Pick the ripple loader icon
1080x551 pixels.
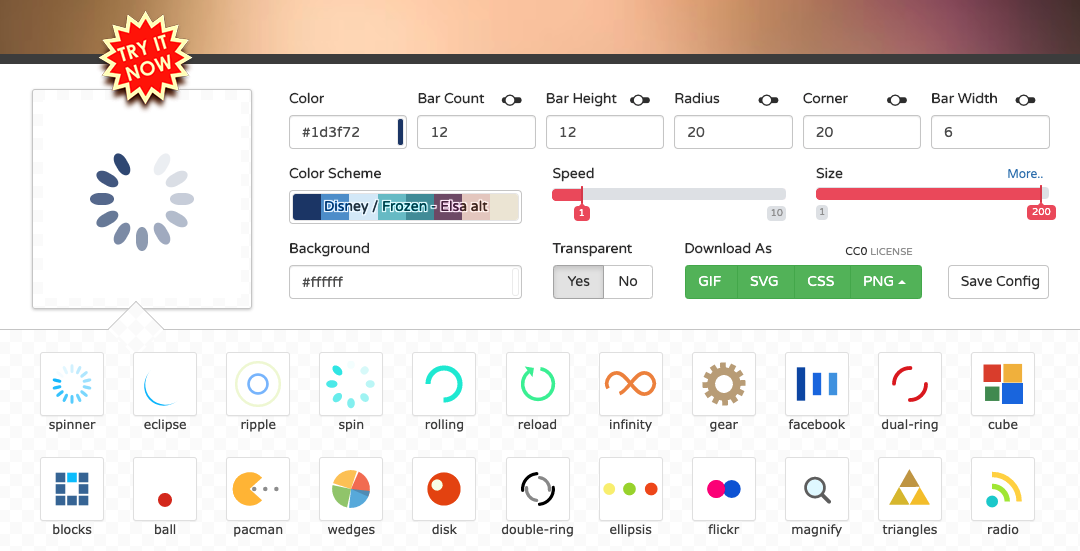[x=258, y=384]
